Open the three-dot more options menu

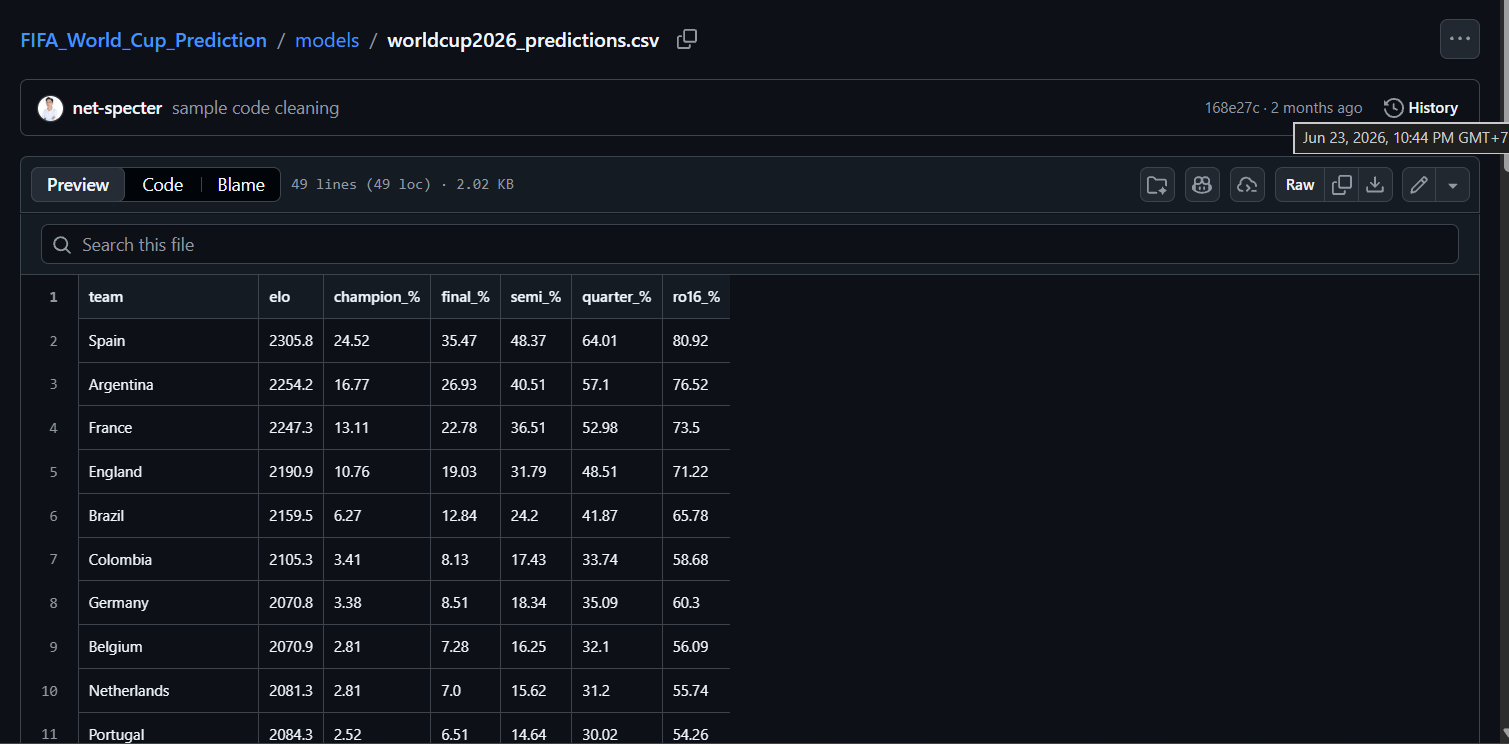(x=1459, y=39)
